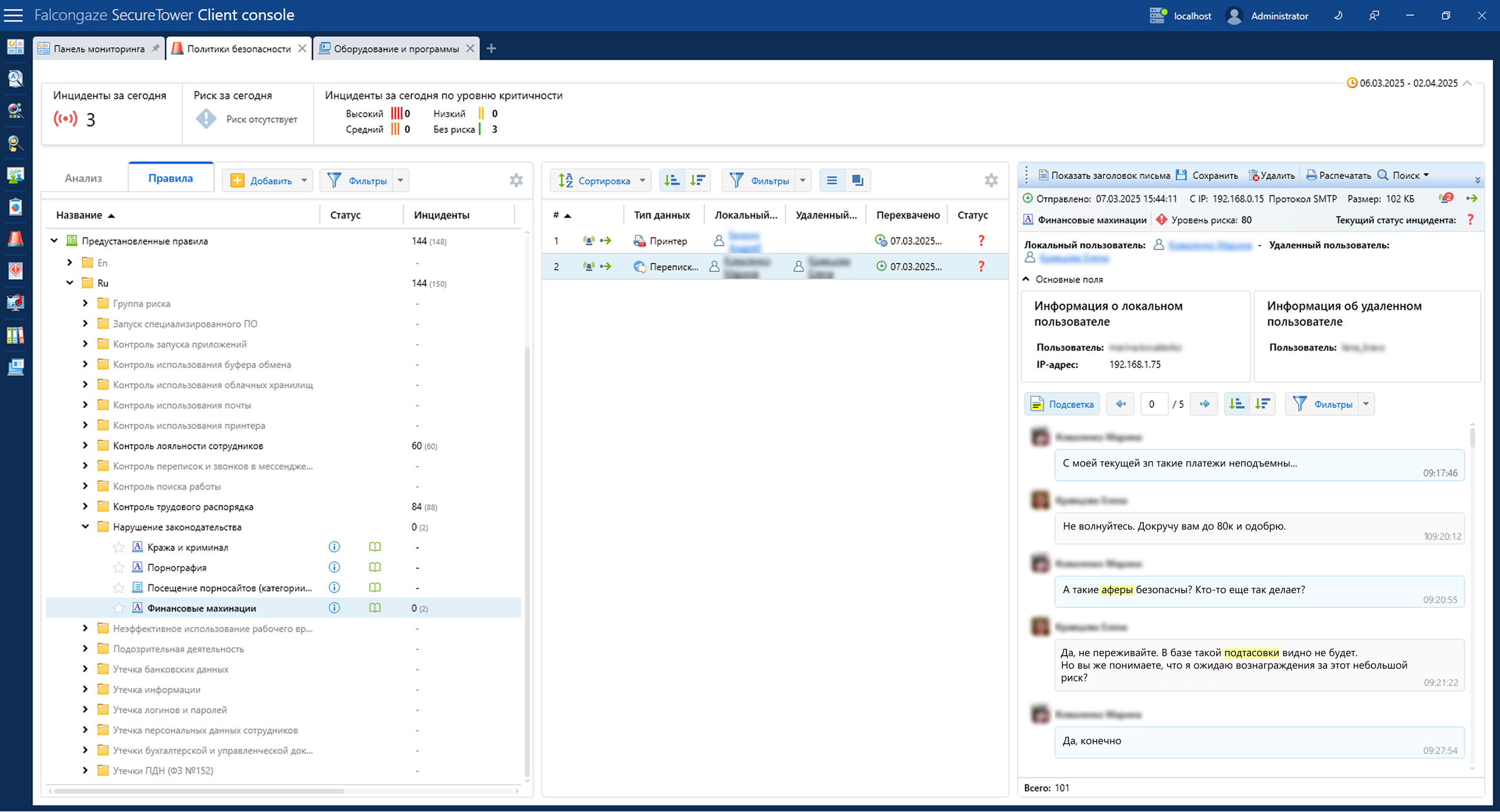Viewport: 1500px width, 812px height.
Task: Click info icon for Кража и криминал
Action: [334, 547]
